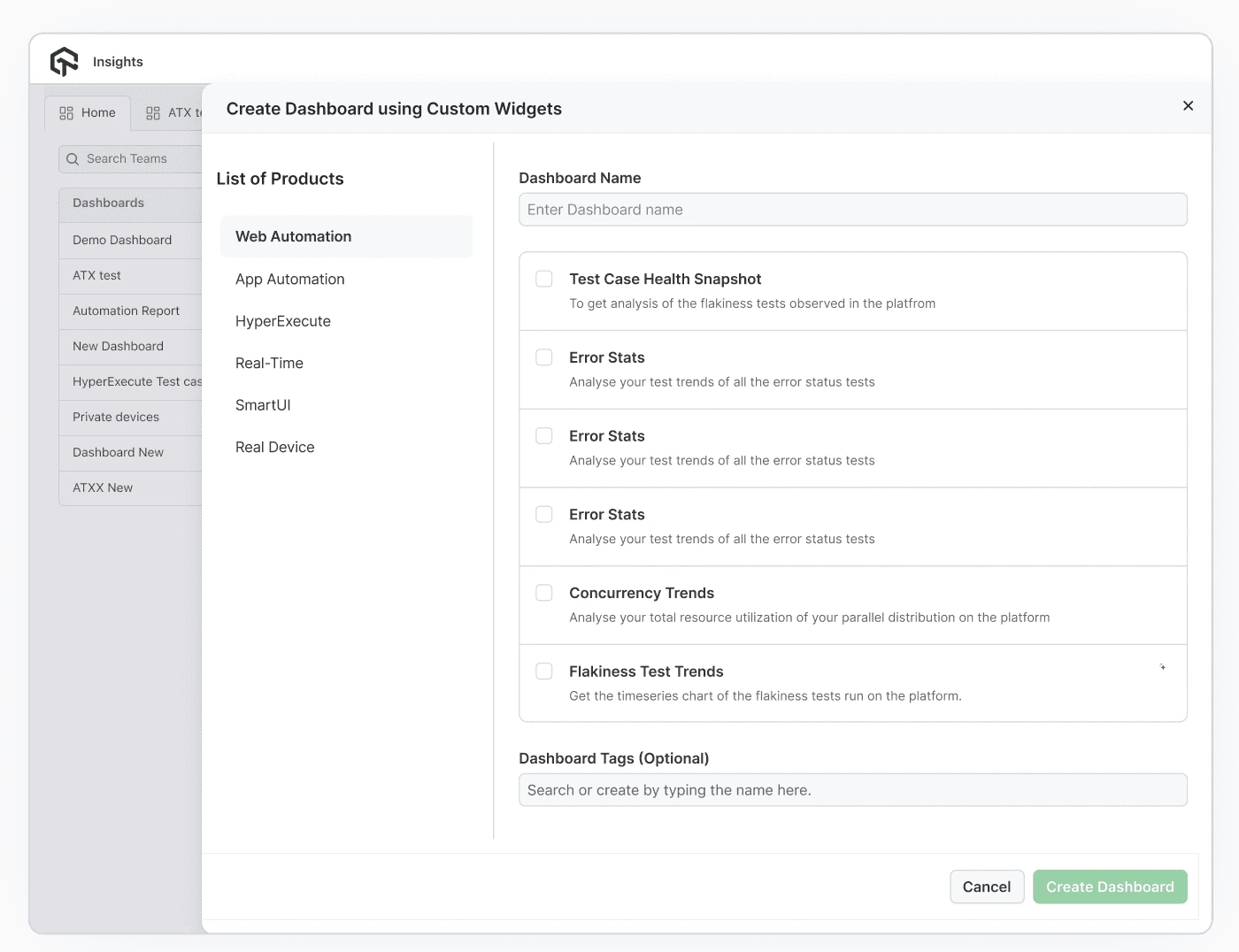Screen dimensions: 1239x952
Task: Check the Test Case Health Snapshot checkbox
Action: pos(544,279)
